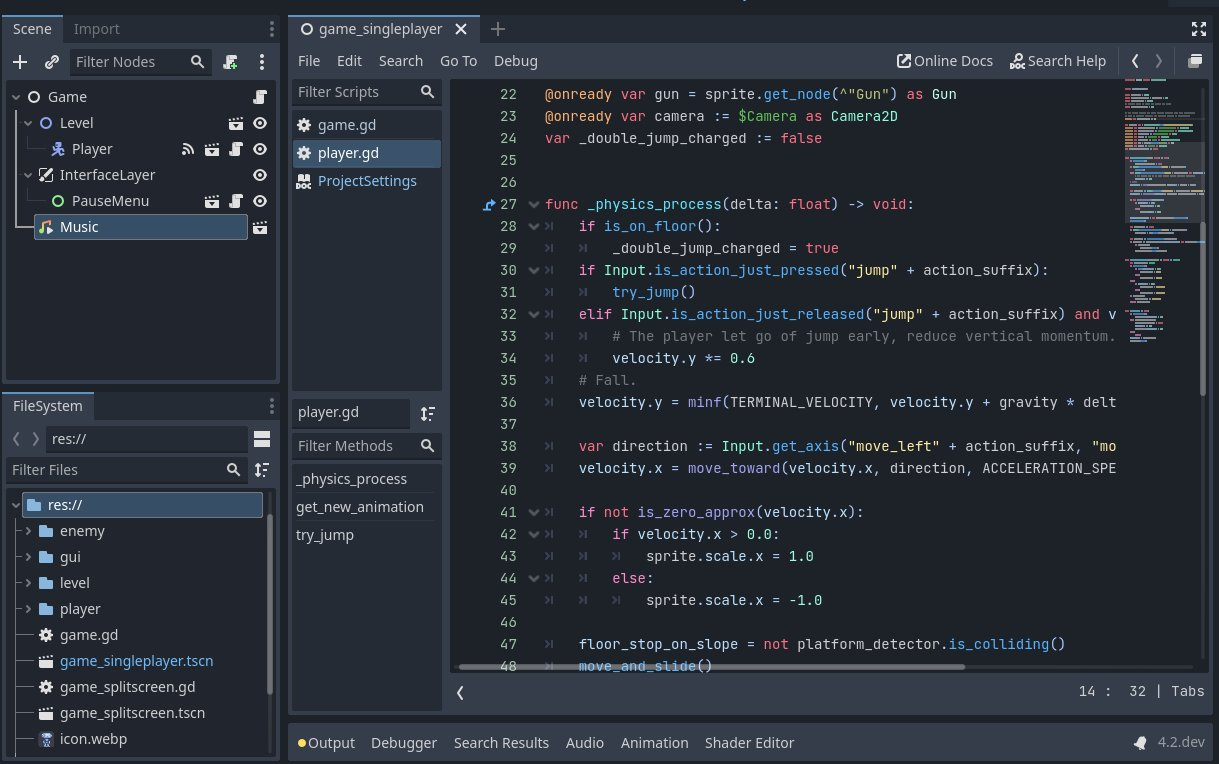1219x764 pixels.
Task: Add a new child node with plus icon
Action: point(19,62)
